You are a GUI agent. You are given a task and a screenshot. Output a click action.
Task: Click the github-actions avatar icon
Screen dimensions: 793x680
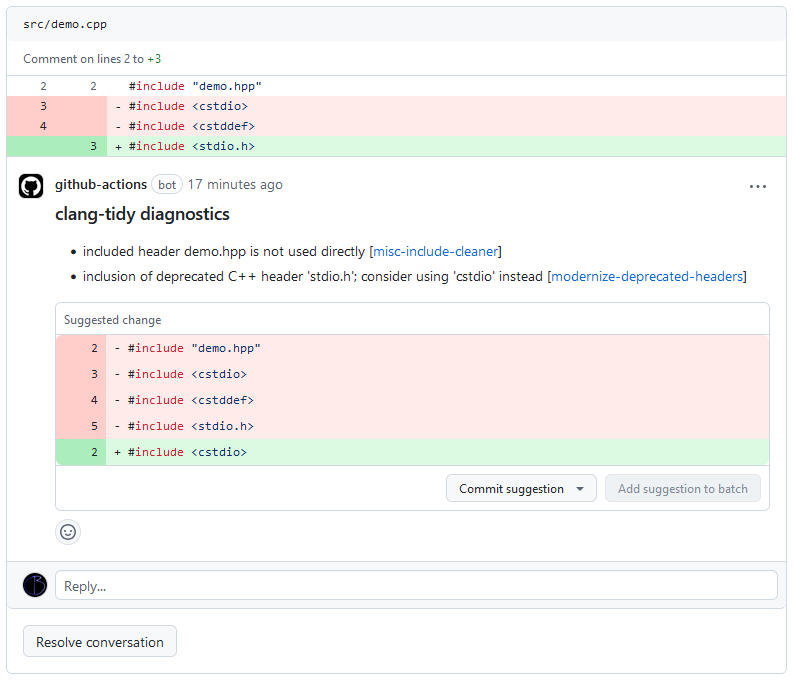point(31,185)
